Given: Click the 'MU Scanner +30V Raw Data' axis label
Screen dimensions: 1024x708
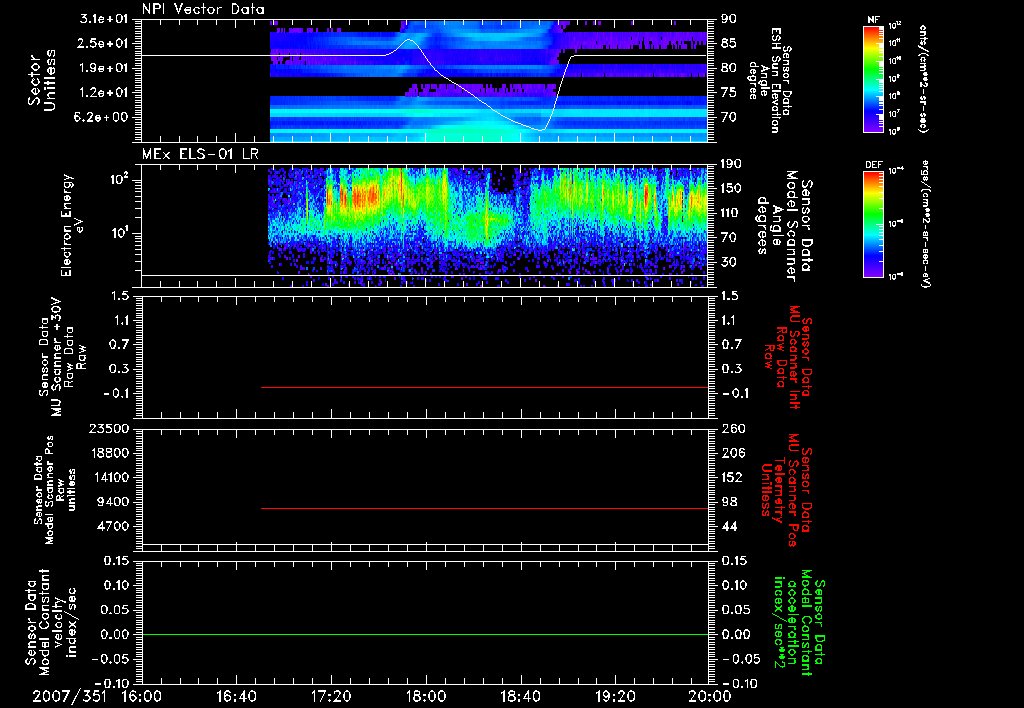Looking at the screenshot, I should pos(63,357).
